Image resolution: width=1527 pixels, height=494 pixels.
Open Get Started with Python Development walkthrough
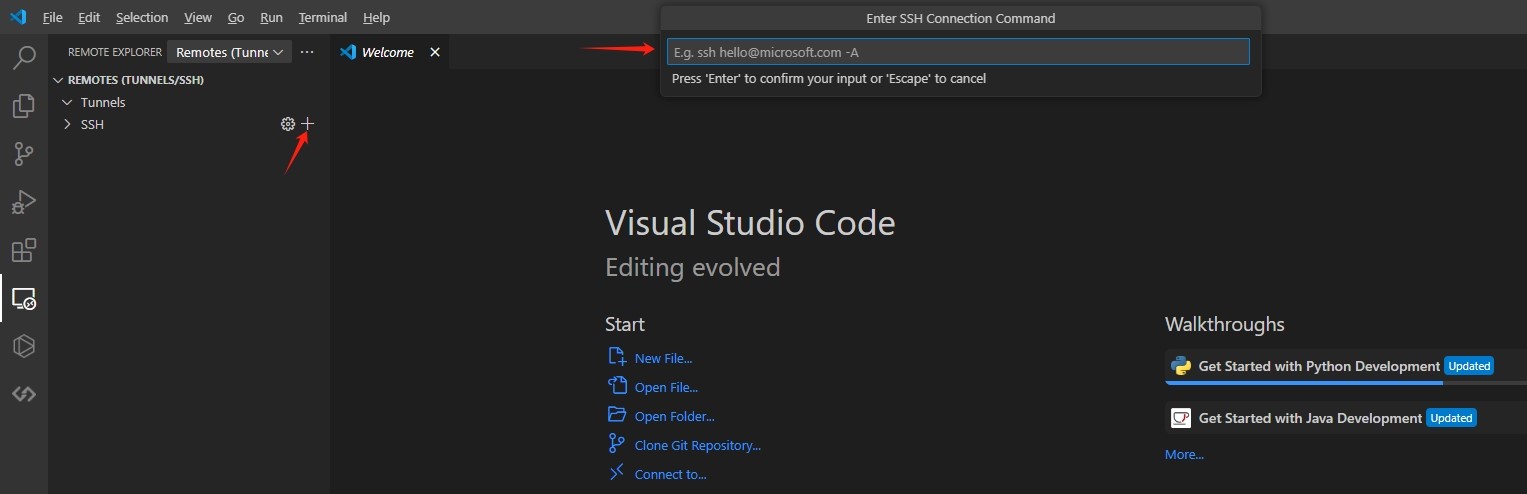(x=1346, y=366)
